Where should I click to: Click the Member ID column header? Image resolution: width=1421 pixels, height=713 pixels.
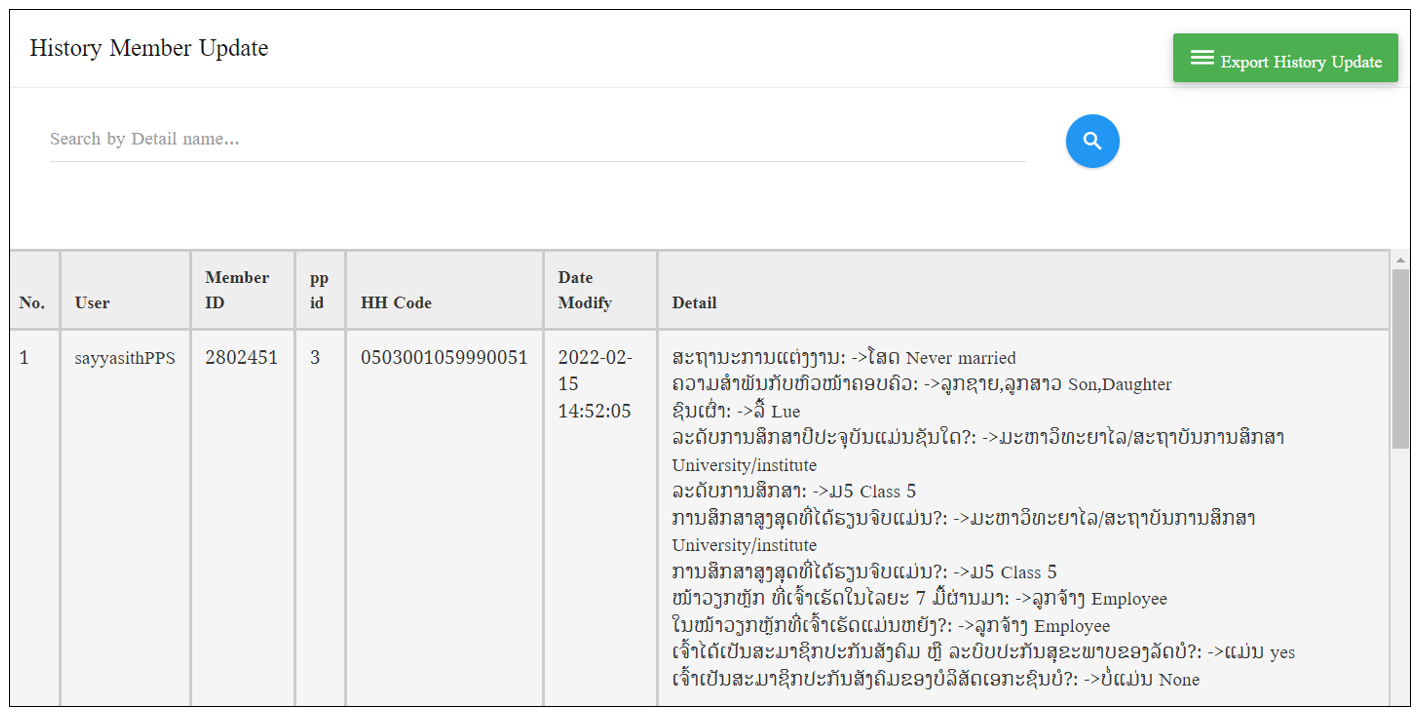pyautogui.click(x=237, y=289)
